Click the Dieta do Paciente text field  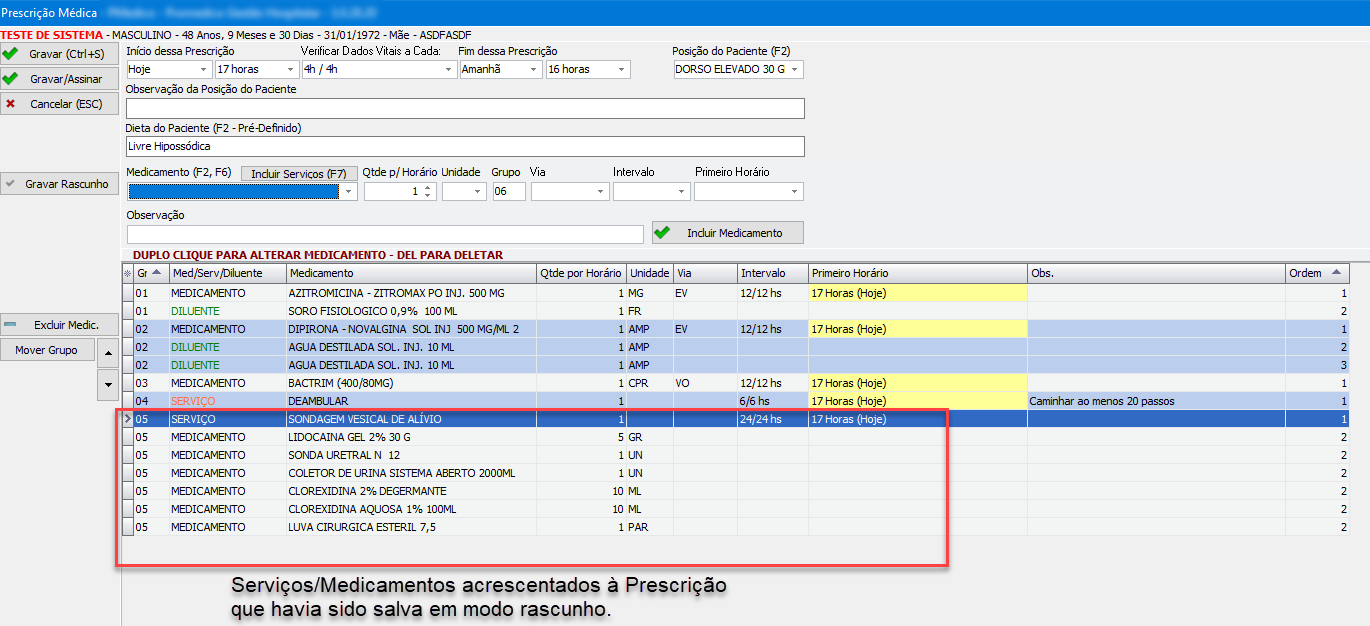465,146
